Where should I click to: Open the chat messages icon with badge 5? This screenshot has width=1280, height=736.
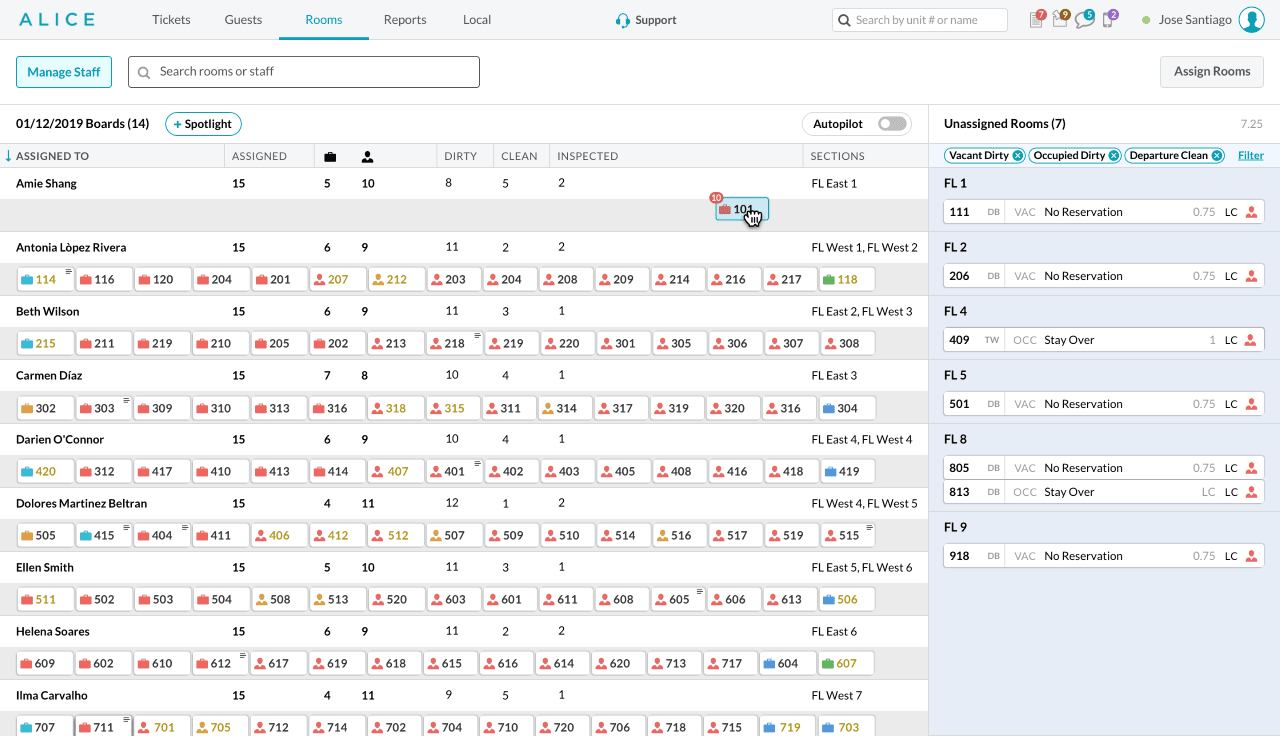point(1084,20)
